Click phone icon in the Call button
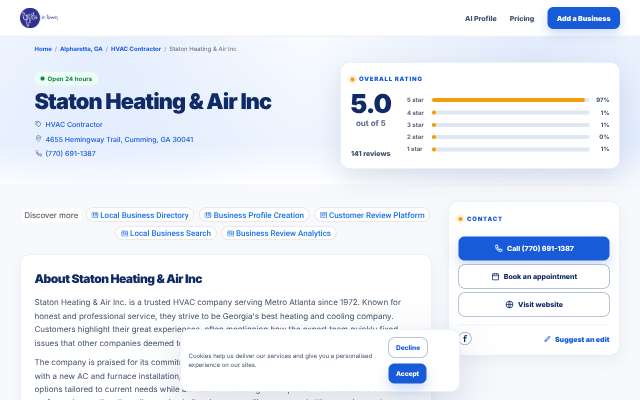Viewport: 640px width, 400px height. click(x=498, y=248)
